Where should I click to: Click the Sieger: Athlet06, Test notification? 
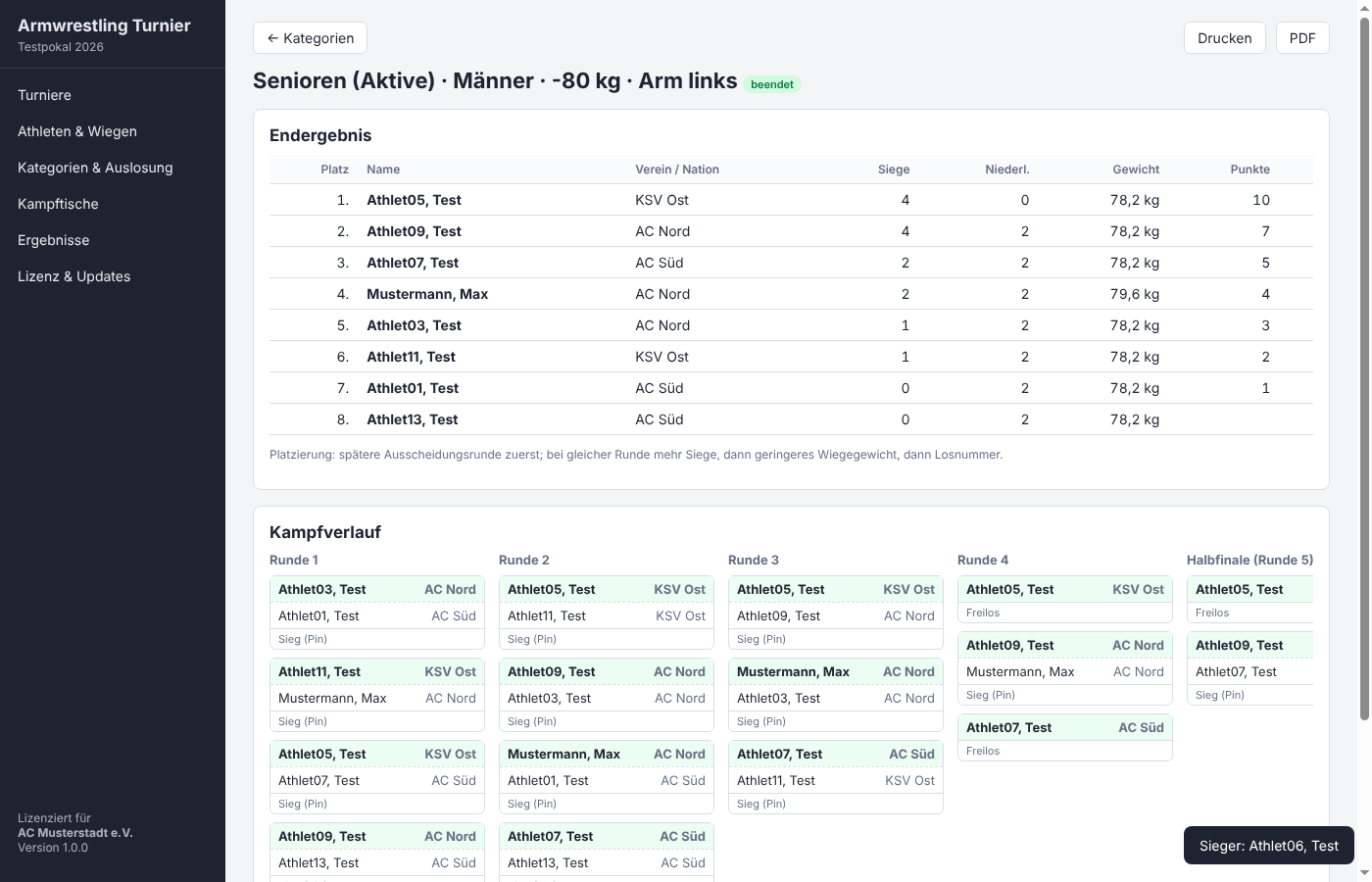tap(1269, 846)
